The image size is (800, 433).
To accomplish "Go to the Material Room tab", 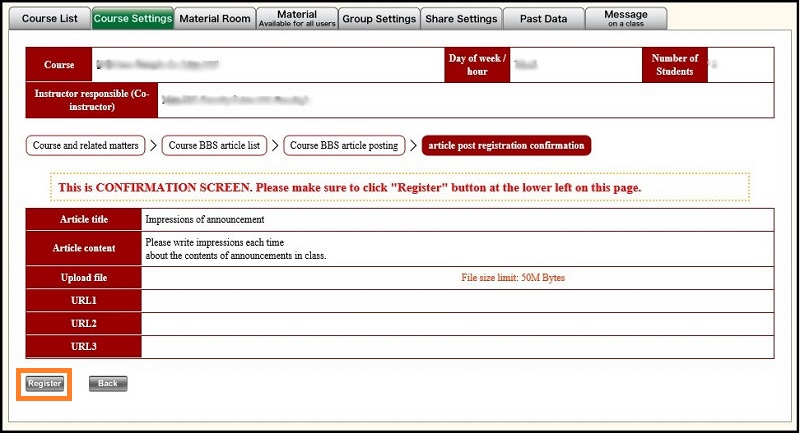I will point(214,18).
